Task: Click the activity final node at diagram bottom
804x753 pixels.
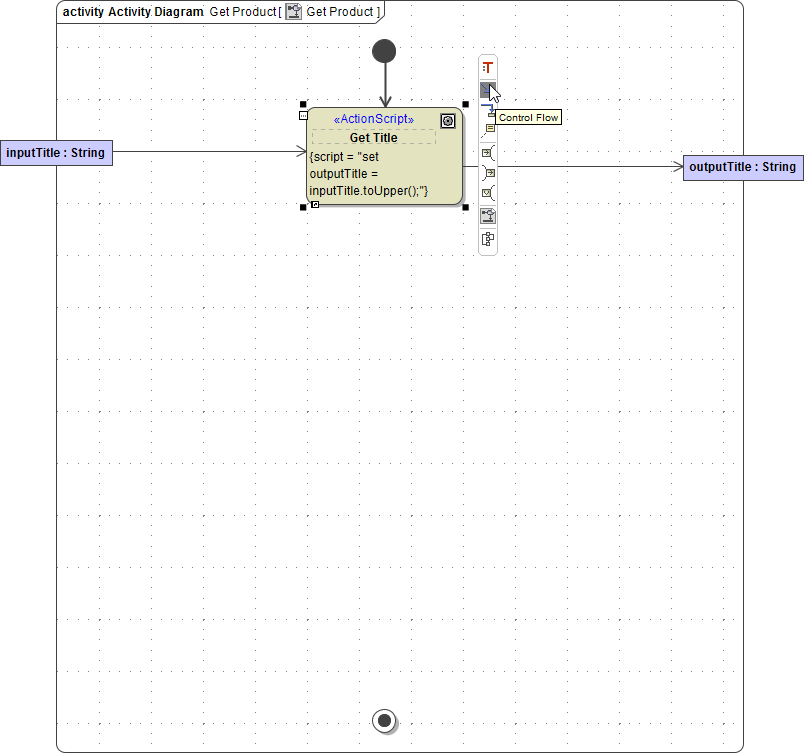Action: tap(384, 720)
